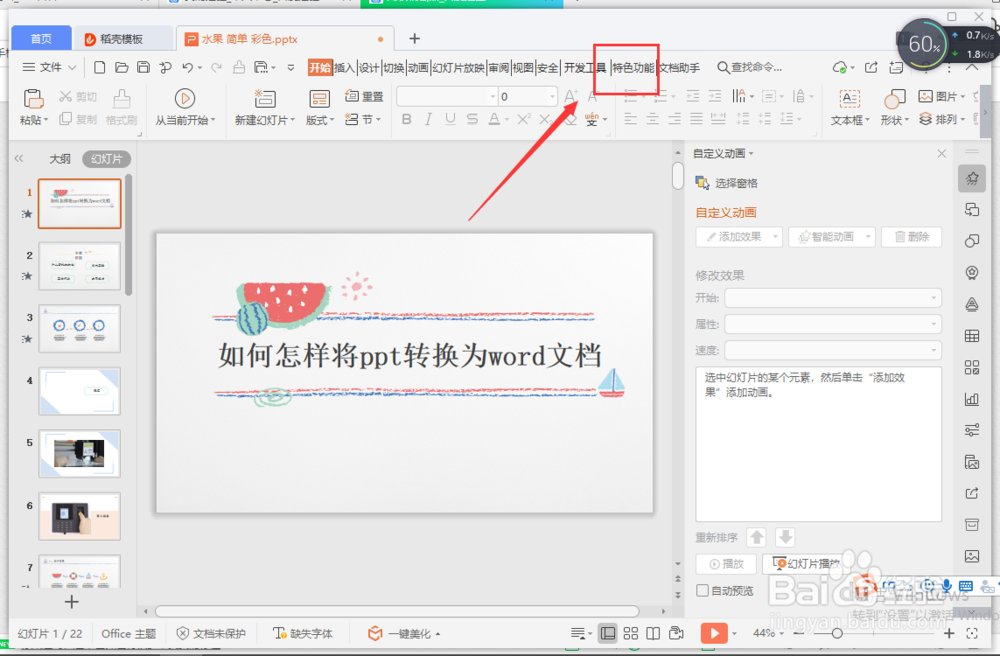Viewport: 1000px width, 656px height.
Task: Start slideshow from current slide (从当前开始)
Action: [186, 107]
